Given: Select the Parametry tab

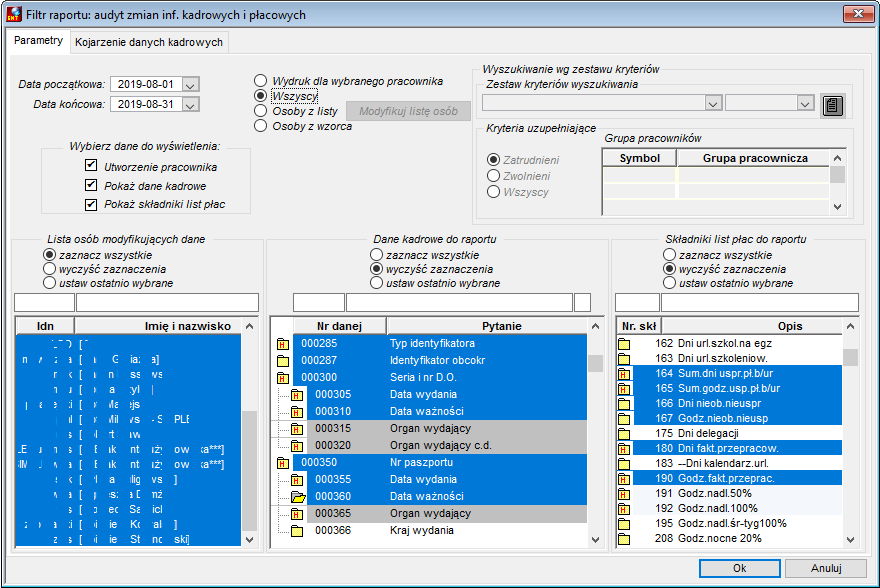Looking at the screenshot, I should click(38, 40).
